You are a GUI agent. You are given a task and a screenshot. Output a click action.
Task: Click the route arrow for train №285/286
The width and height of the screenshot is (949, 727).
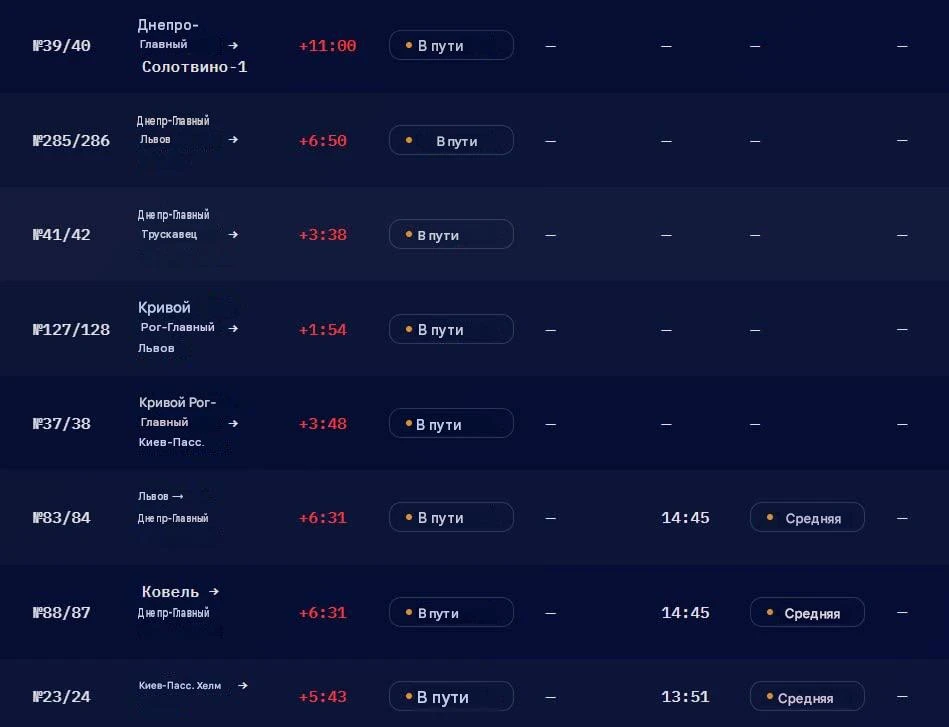pos(233,140)
